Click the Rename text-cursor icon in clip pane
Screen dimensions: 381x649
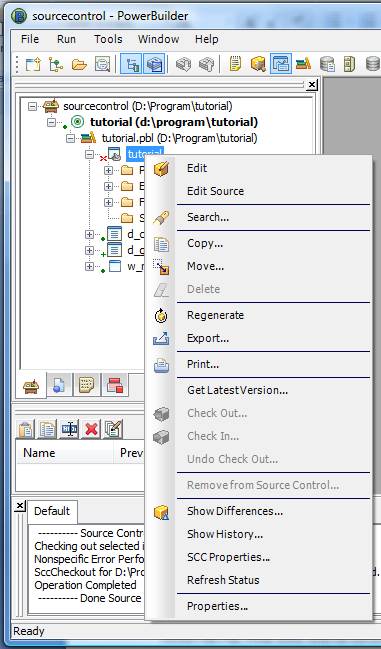pyautogui.click(x=69, y=429)
